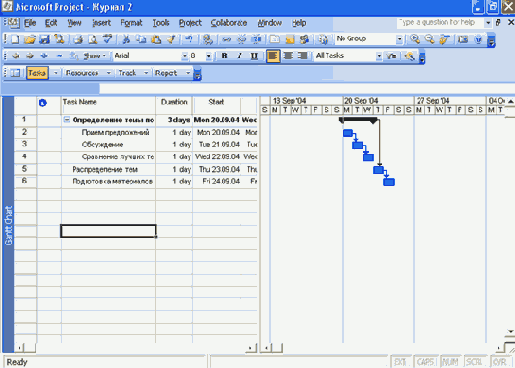Open Print Preview from the toolbar
Image resolution: width=515 pixels, height=368 pixels.
tap(93, 39)
